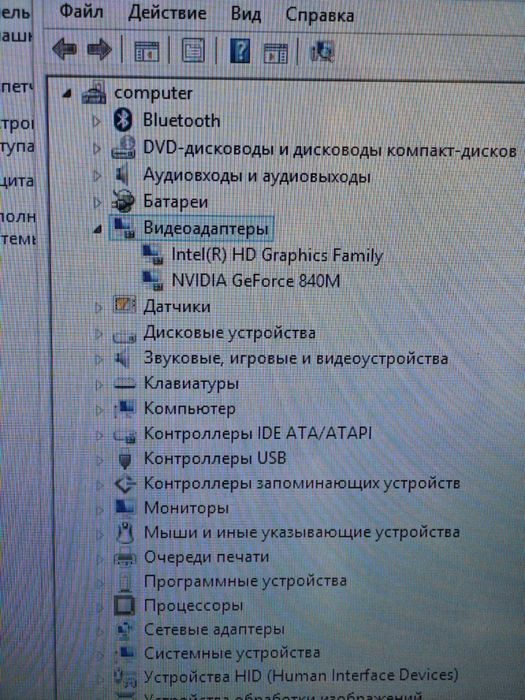Viewport: 525px width, 700px height.
Task: Select Устройства HID (Human Interface Devices)
Action: click(x=301, y=675)
